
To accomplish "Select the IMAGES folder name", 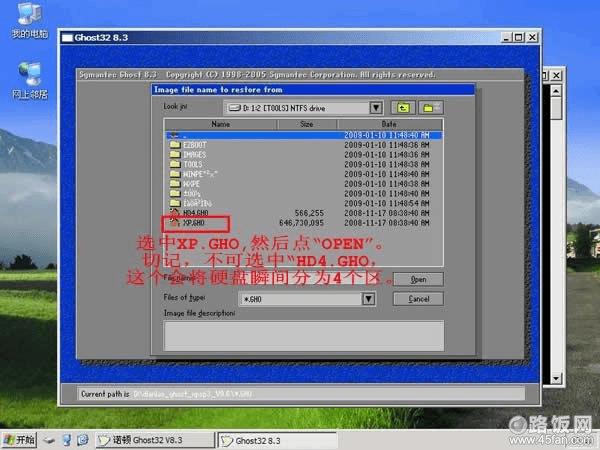I will (x=194, y=154).
